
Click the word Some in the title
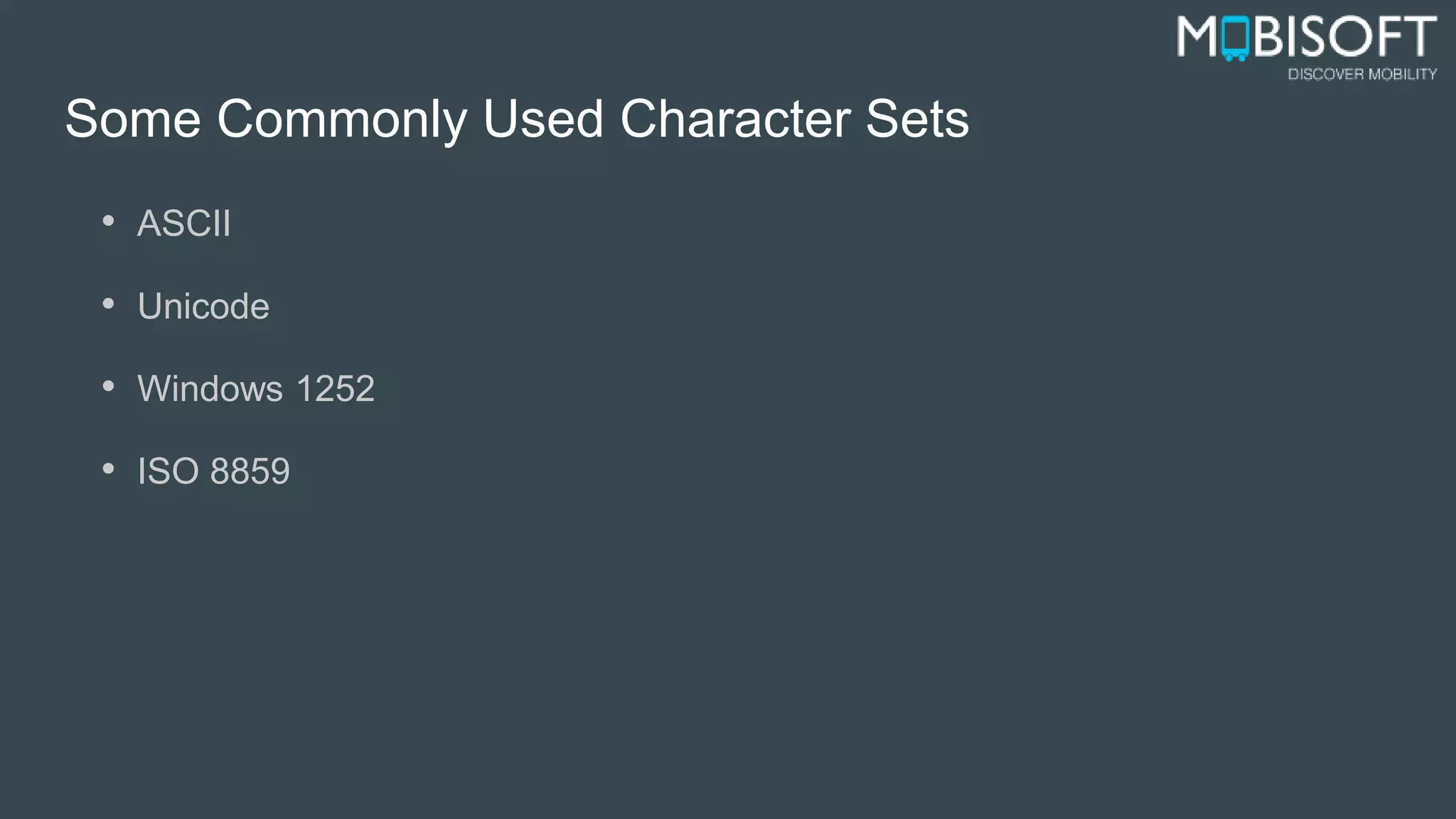point(133,119)
